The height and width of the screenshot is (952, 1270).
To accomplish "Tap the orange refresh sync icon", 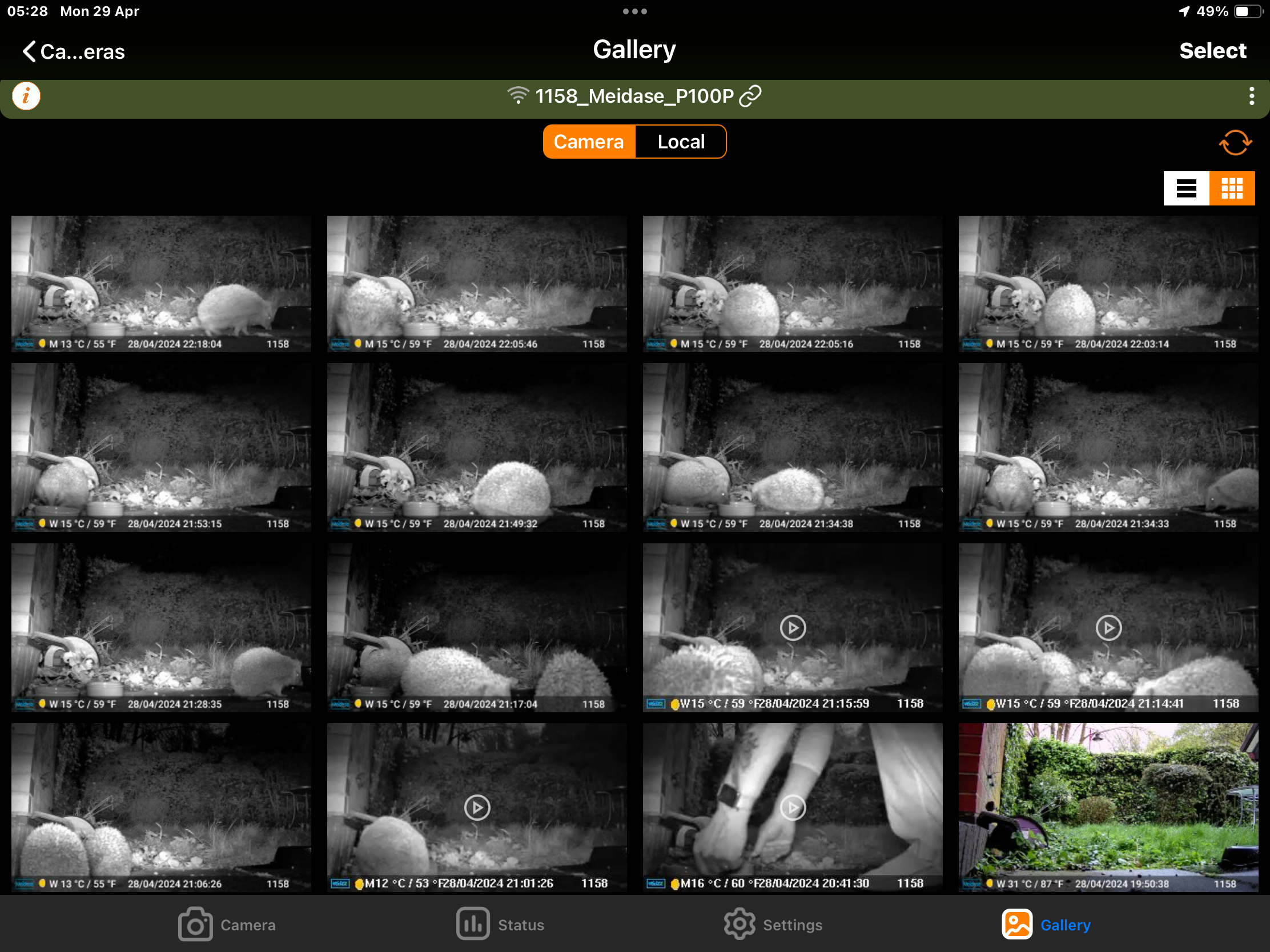I will (1235, 142).
